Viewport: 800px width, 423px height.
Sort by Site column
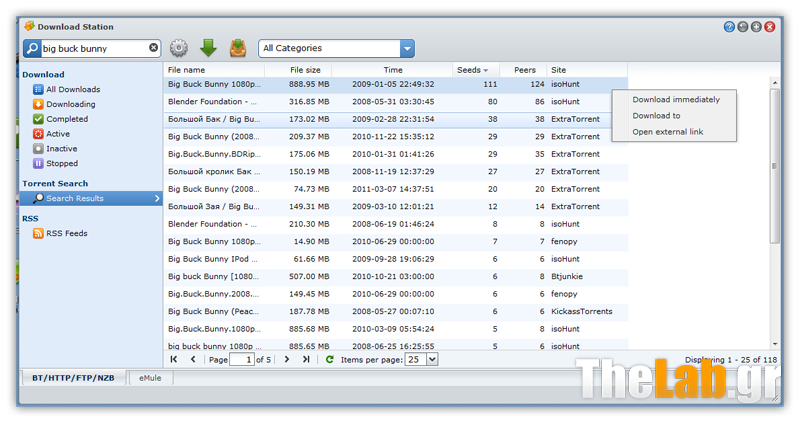tap(587, 70)
